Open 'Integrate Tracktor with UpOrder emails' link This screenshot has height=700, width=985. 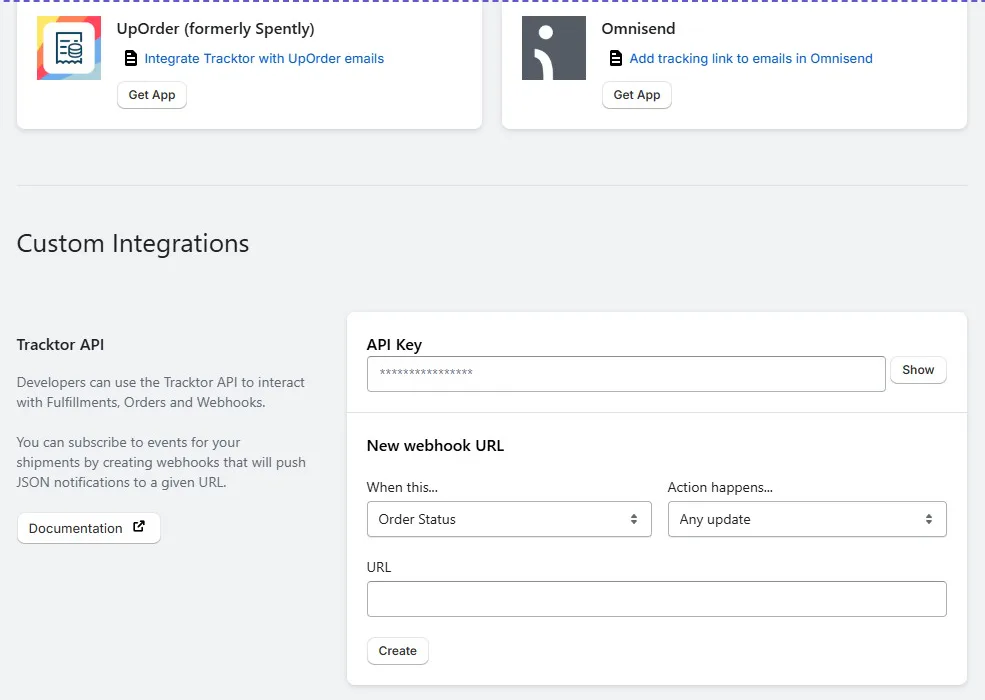(x=264, y=58)
